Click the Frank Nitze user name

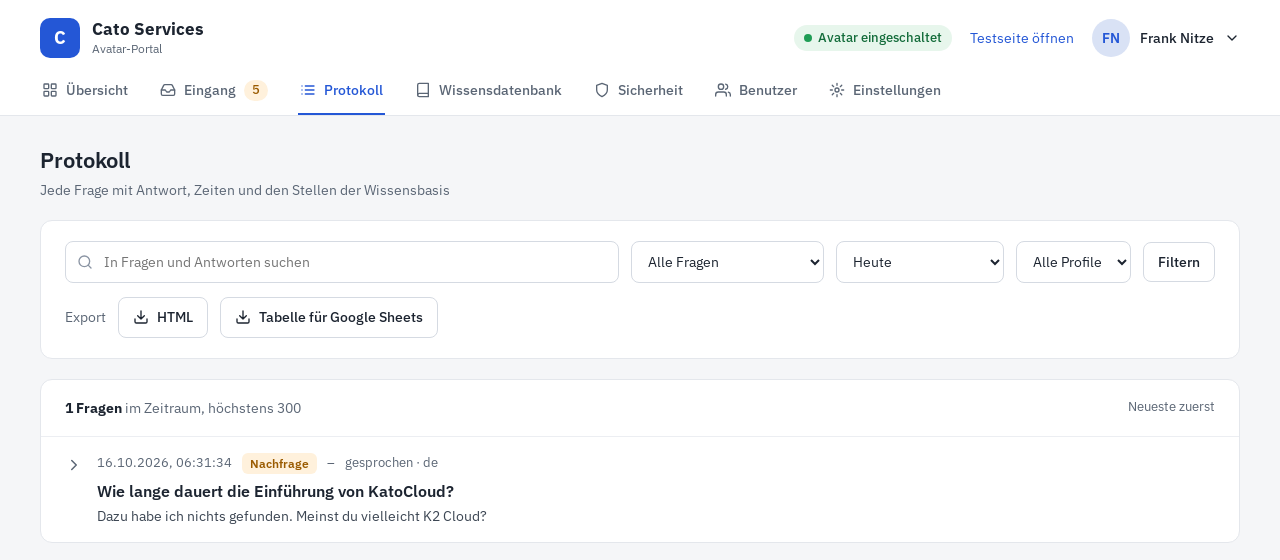[x=1177, y=38]
